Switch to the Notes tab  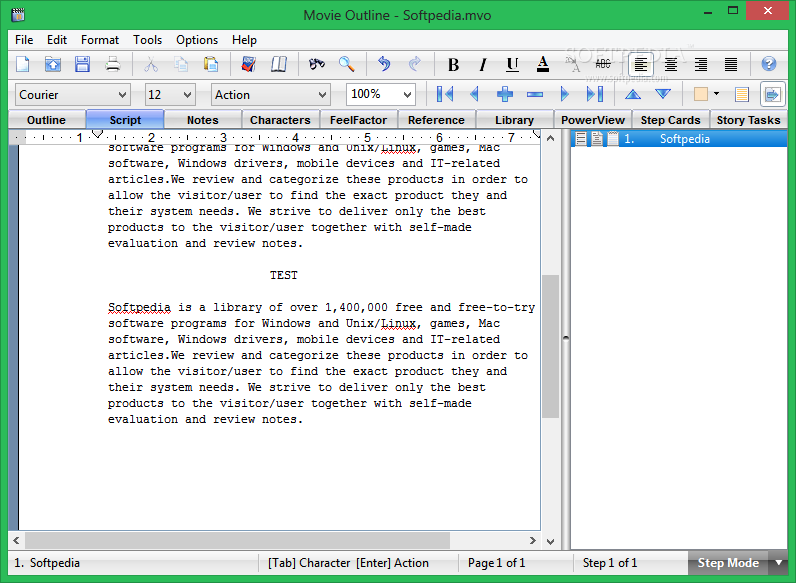pyautogui.click(x=203, y=120)
